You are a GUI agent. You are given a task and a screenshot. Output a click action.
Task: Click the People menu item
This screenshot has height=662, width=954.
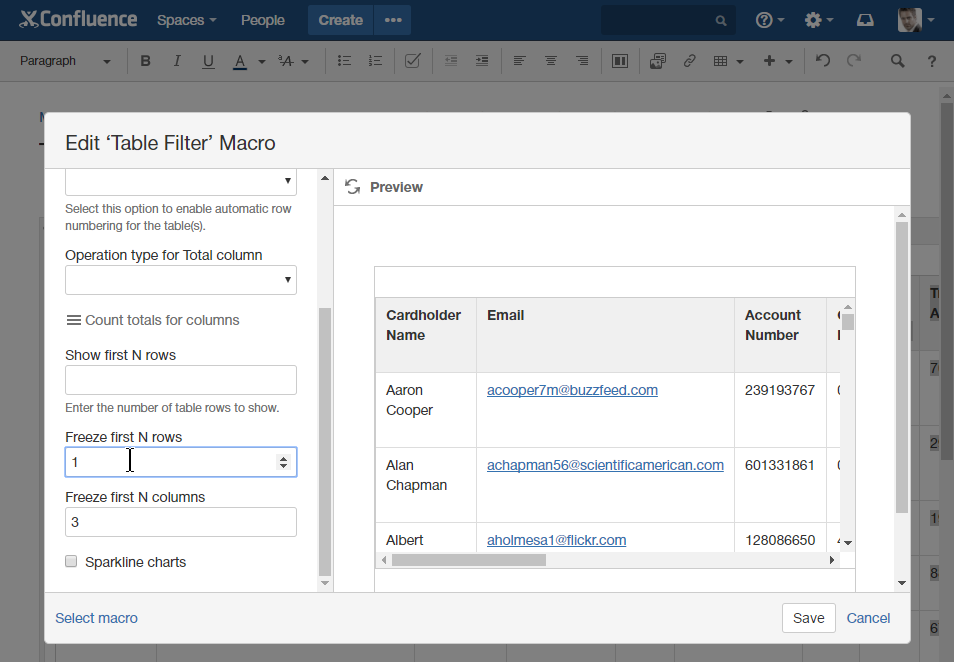[x=263, y=20]
